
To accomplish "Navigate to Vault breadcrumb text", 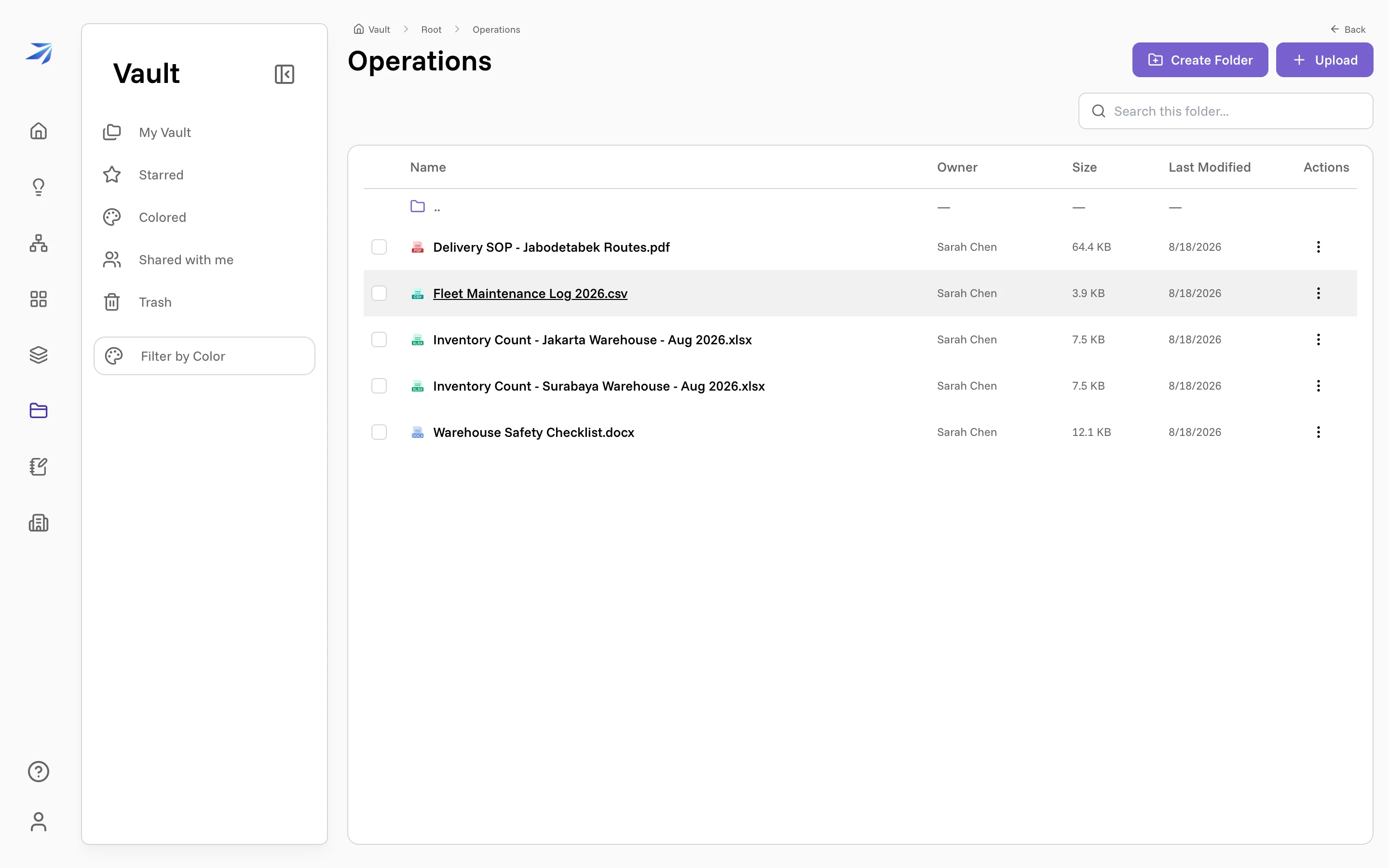I will coord(379,29).
